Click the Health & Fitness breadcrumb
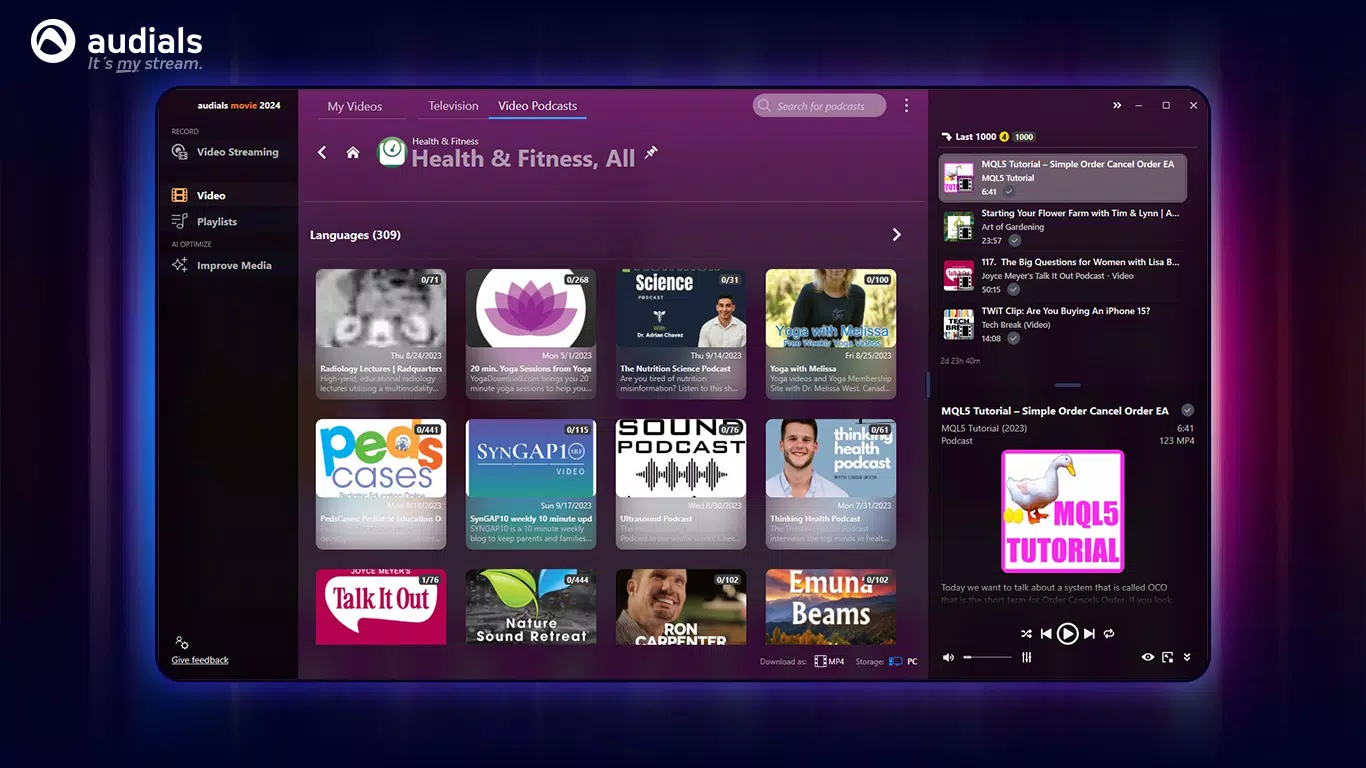This screenshot has width=1366, height=768. (x=445, y=142)
